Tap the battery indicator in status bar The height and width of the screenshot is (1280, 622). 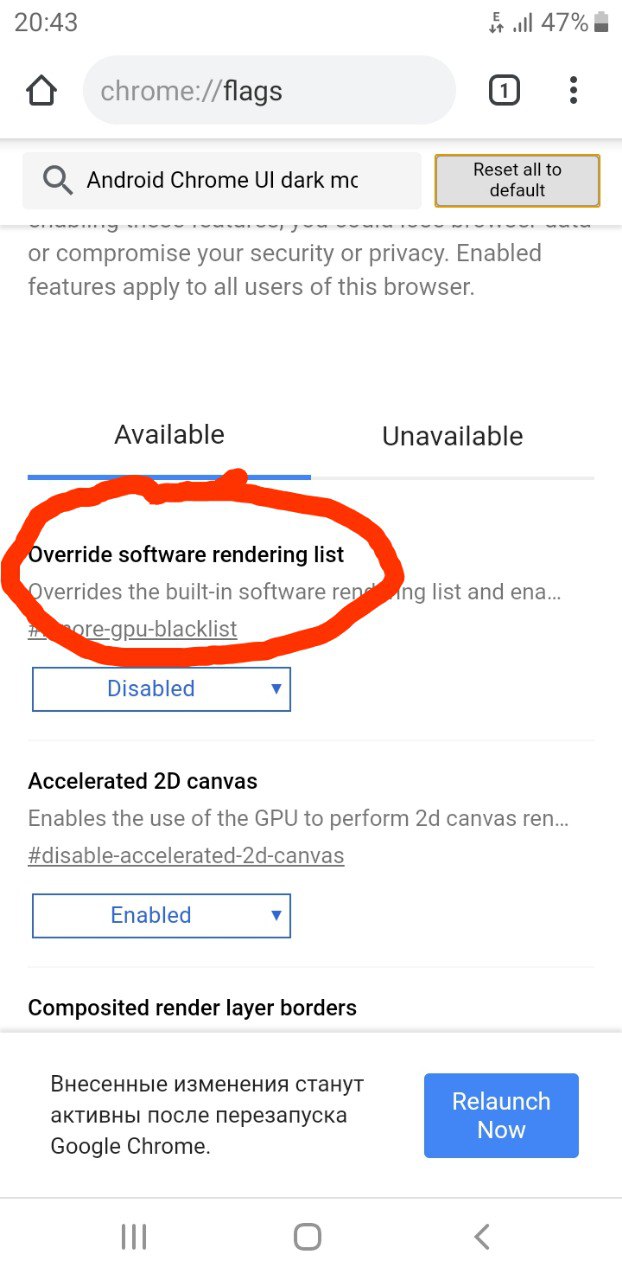point(601,22)
